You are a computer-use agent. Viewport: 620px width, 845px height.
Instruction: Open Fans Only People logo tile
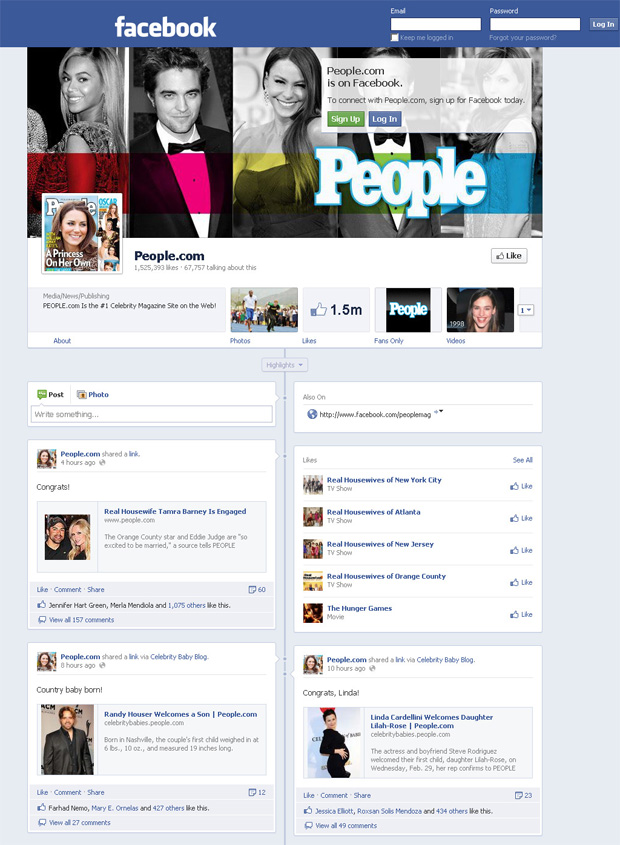[x=408, y=310]
